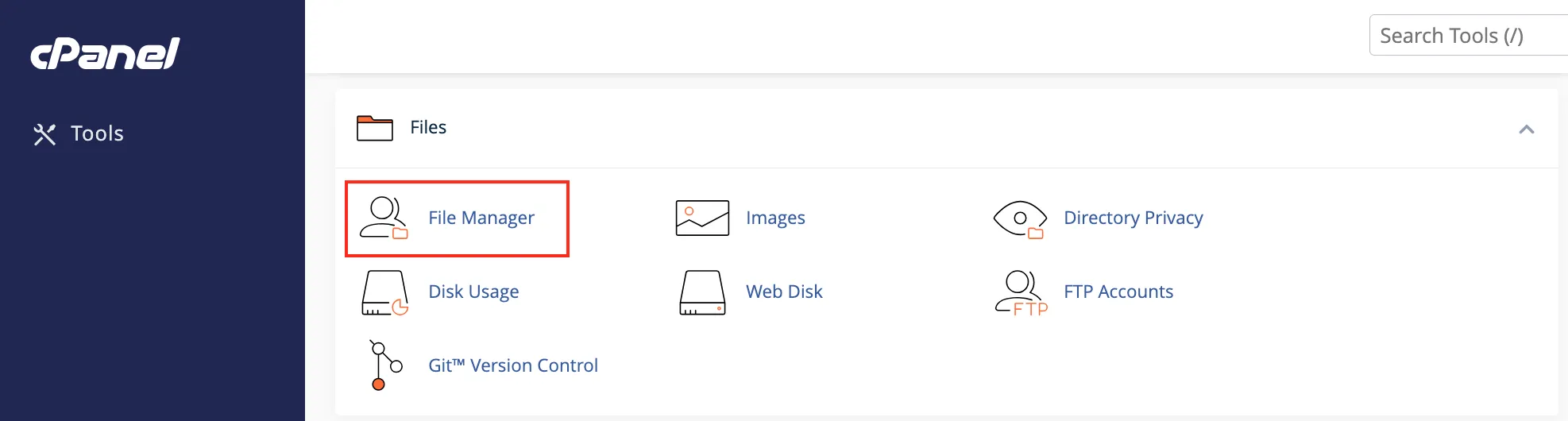The height and width of the screenshot is (421, 1568).
Task: Click the Files section header title
Action: click(428, 127)
